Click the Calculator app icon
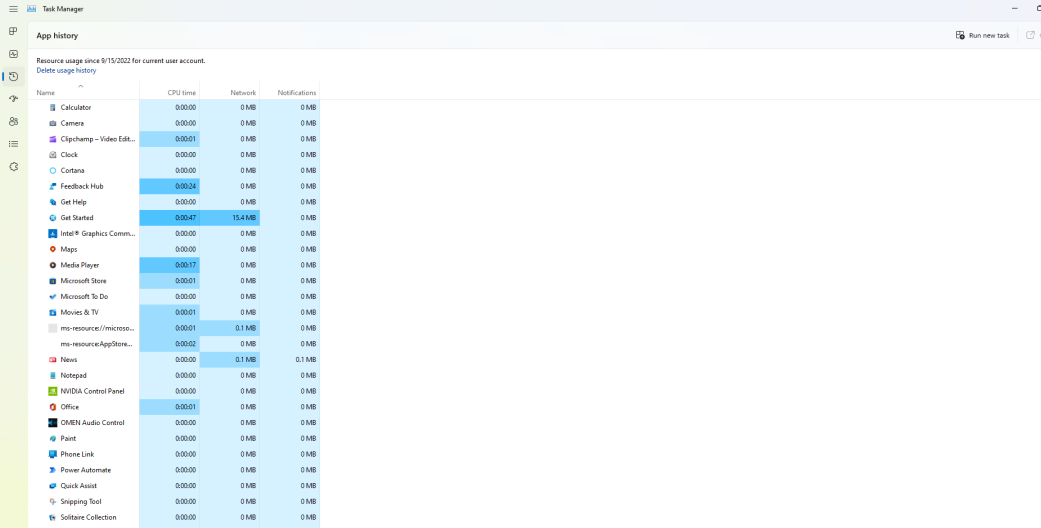Image resolution: width=1041 pixels, height=528 pixels. tap(53, 108)
